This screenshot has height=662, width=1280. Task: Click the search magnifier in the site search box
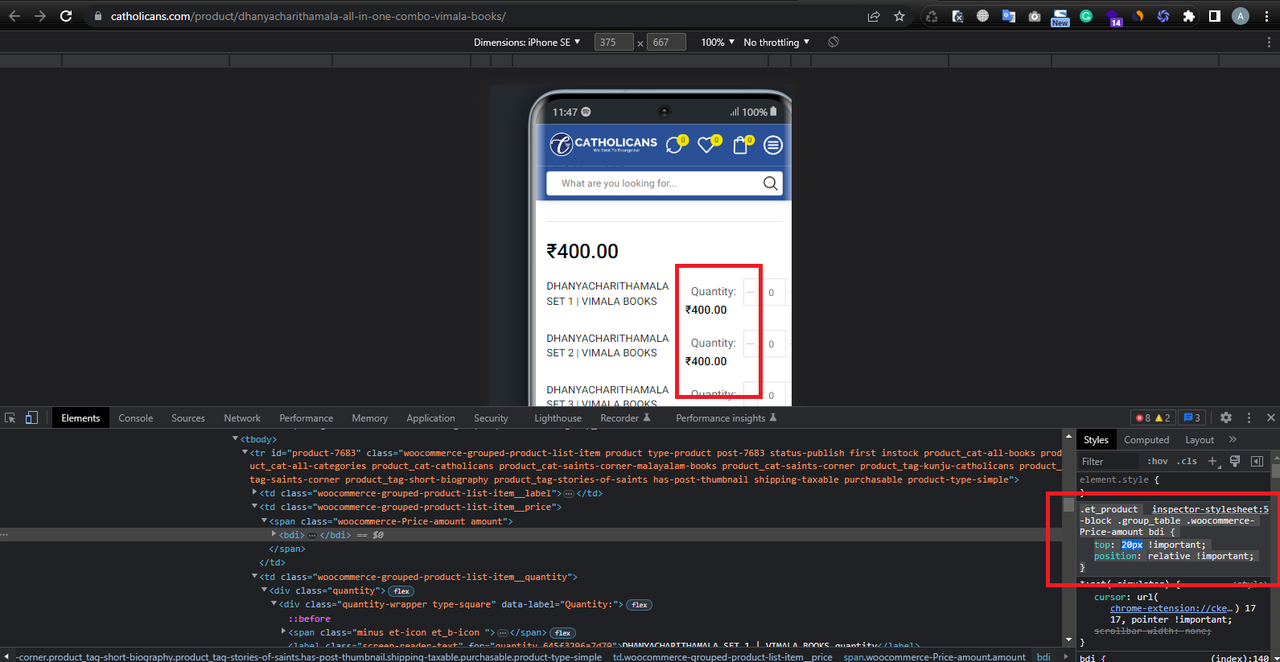click(770, 183)
